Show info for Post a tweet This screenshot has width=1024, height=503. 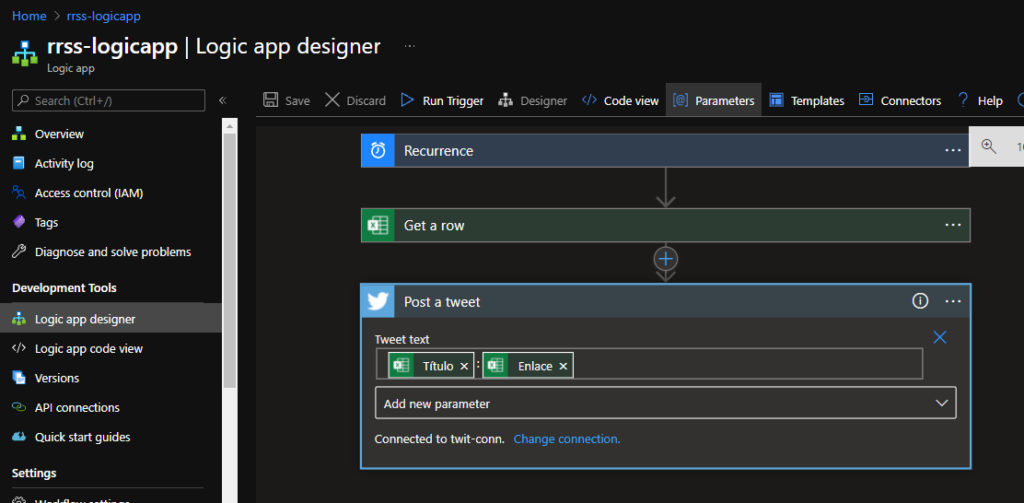(920, 300)
